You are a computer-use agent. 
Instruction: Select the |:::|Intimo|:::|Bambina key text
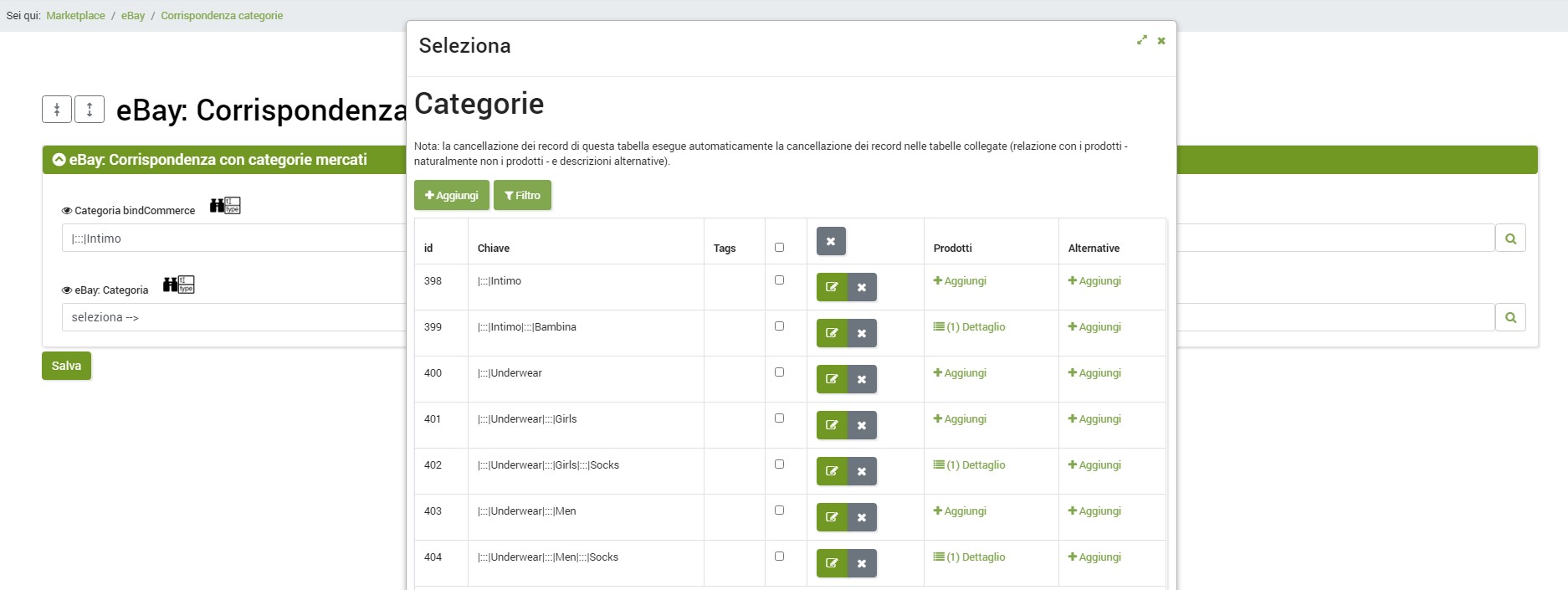point(527,327)
